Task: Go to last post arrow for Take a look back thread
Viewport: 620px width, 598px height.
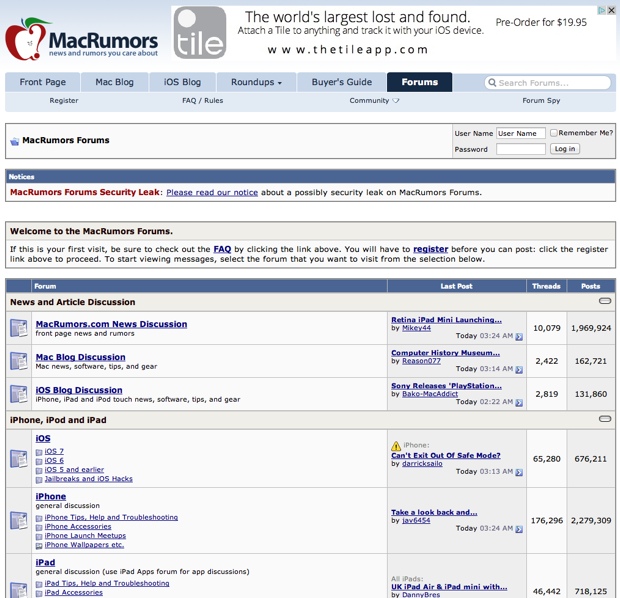Action: [519, 529]
